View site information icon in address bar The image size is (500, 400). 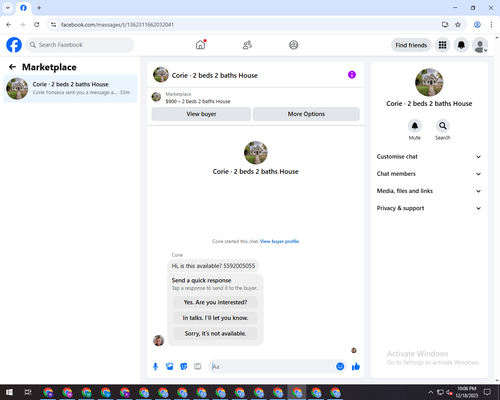(x=53, y=25)
